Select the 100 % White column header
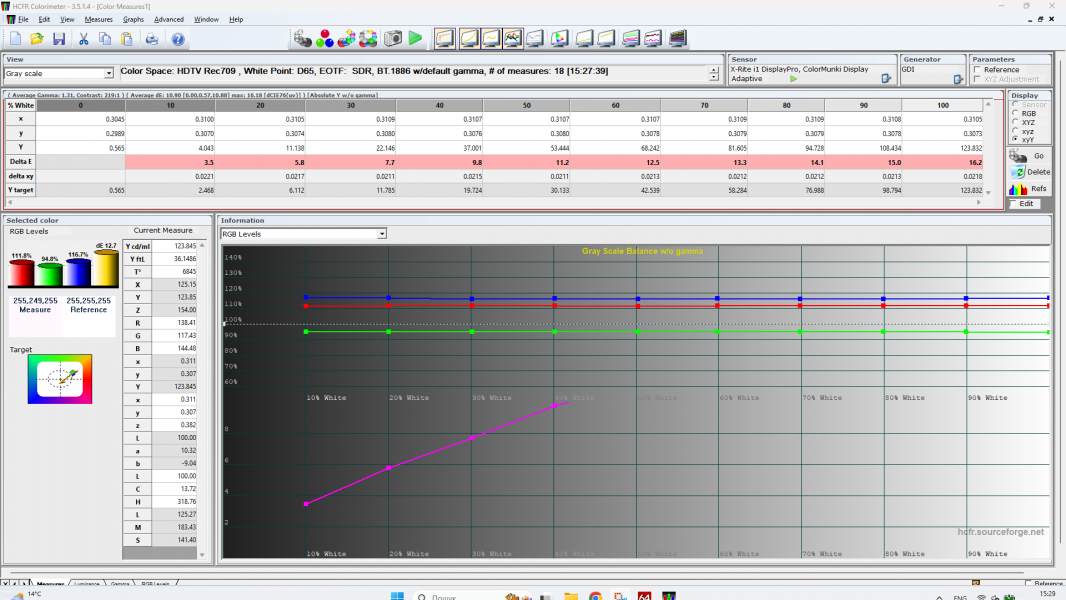 [942, 105]
